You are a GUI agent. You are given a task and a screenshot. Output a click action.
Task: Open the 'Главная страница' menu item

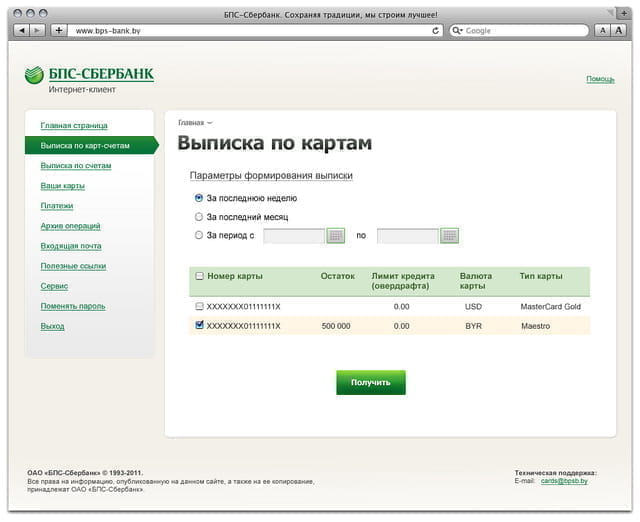click(x=74, y=125)
